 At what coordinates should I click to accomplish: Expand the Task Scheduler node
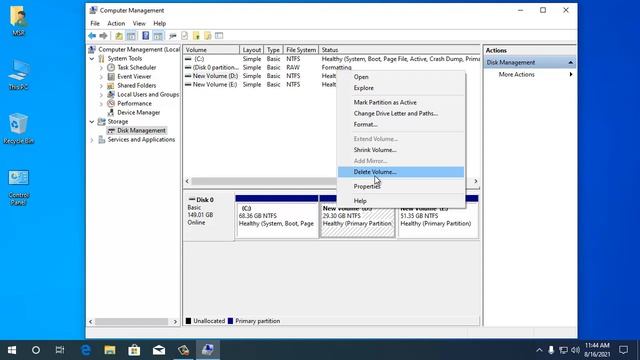point(102,68)
